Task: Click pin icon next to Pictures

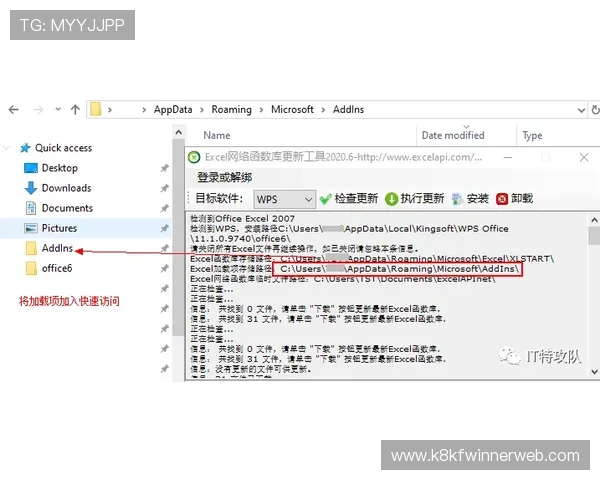Action: pyautogui.click(x=165, y=229)
